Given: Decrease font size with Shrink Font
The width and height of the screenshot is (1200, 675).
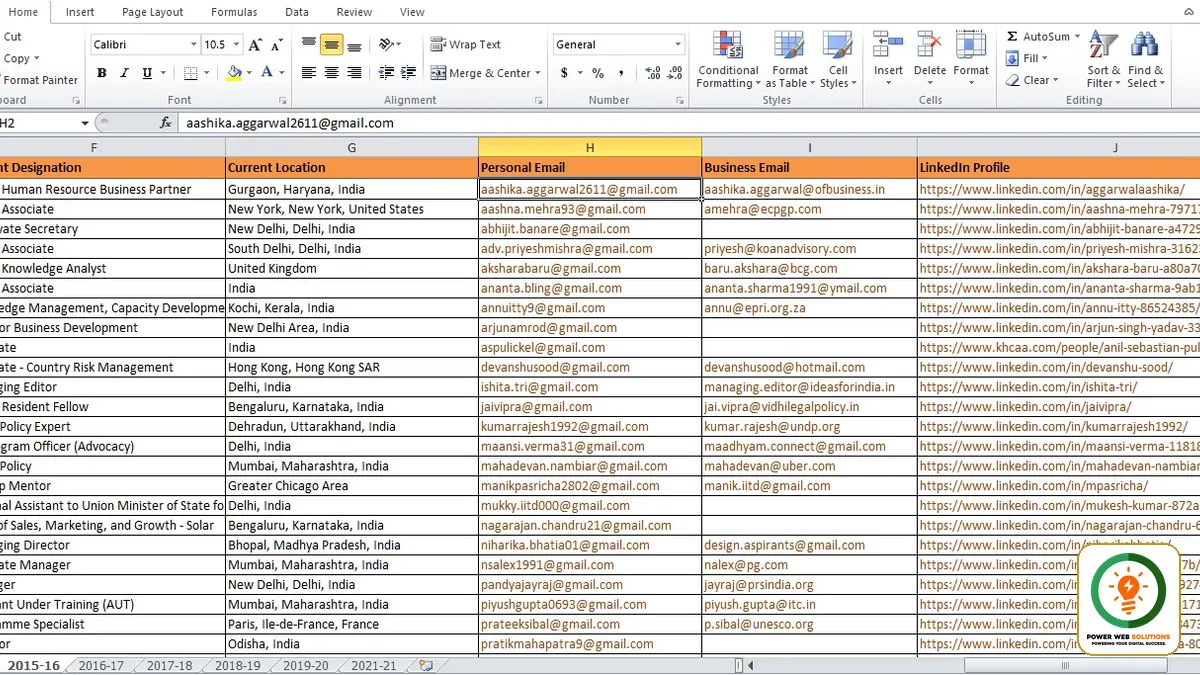Looking at the screenshot, I should click(277, 45).
